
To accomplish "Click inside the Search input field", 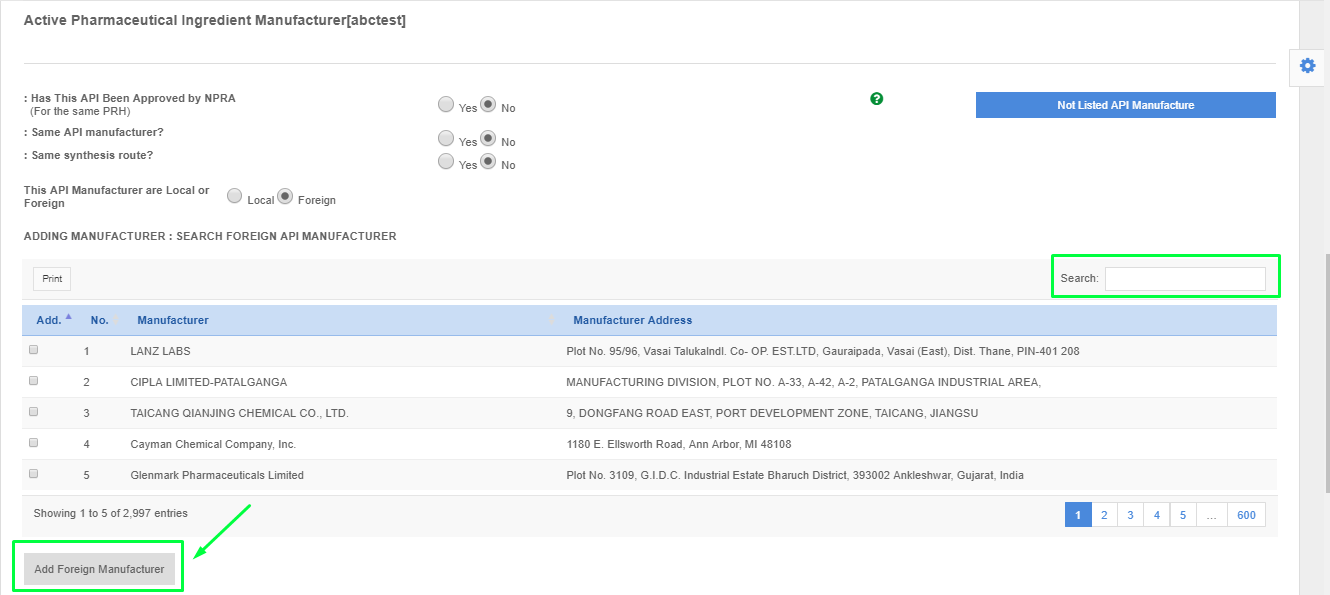I will [1185, 278].
